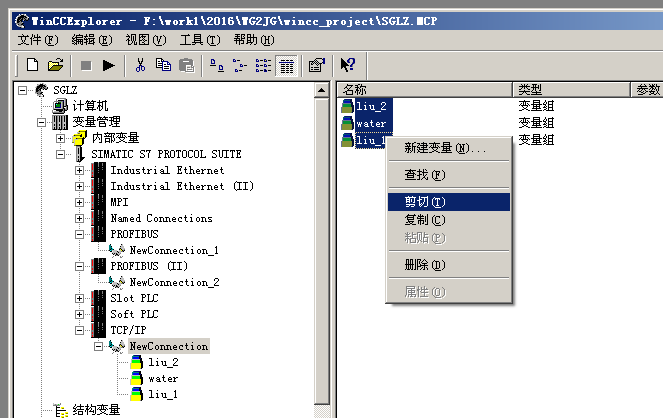Expand the Named Connections node

[x=79, y=218]
